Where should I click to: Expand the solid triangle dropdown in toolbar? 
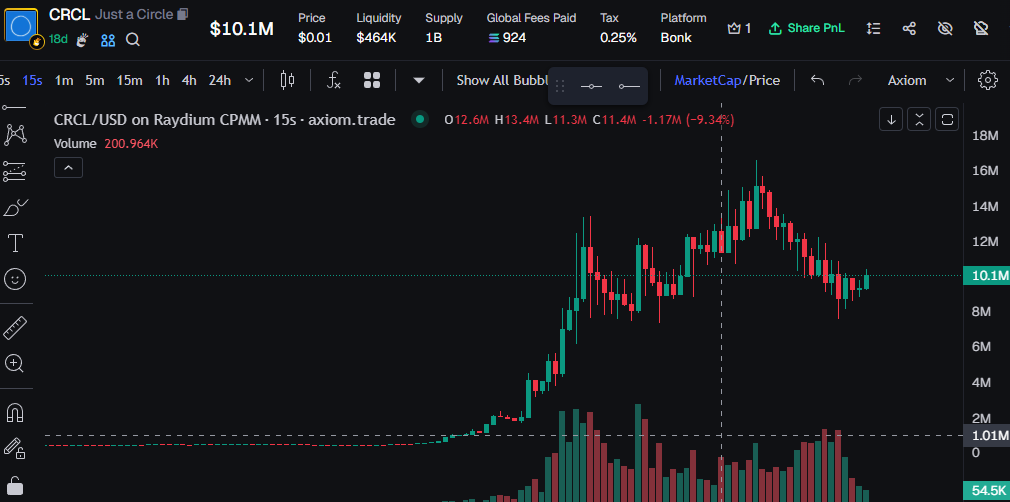tap(419, 81)
